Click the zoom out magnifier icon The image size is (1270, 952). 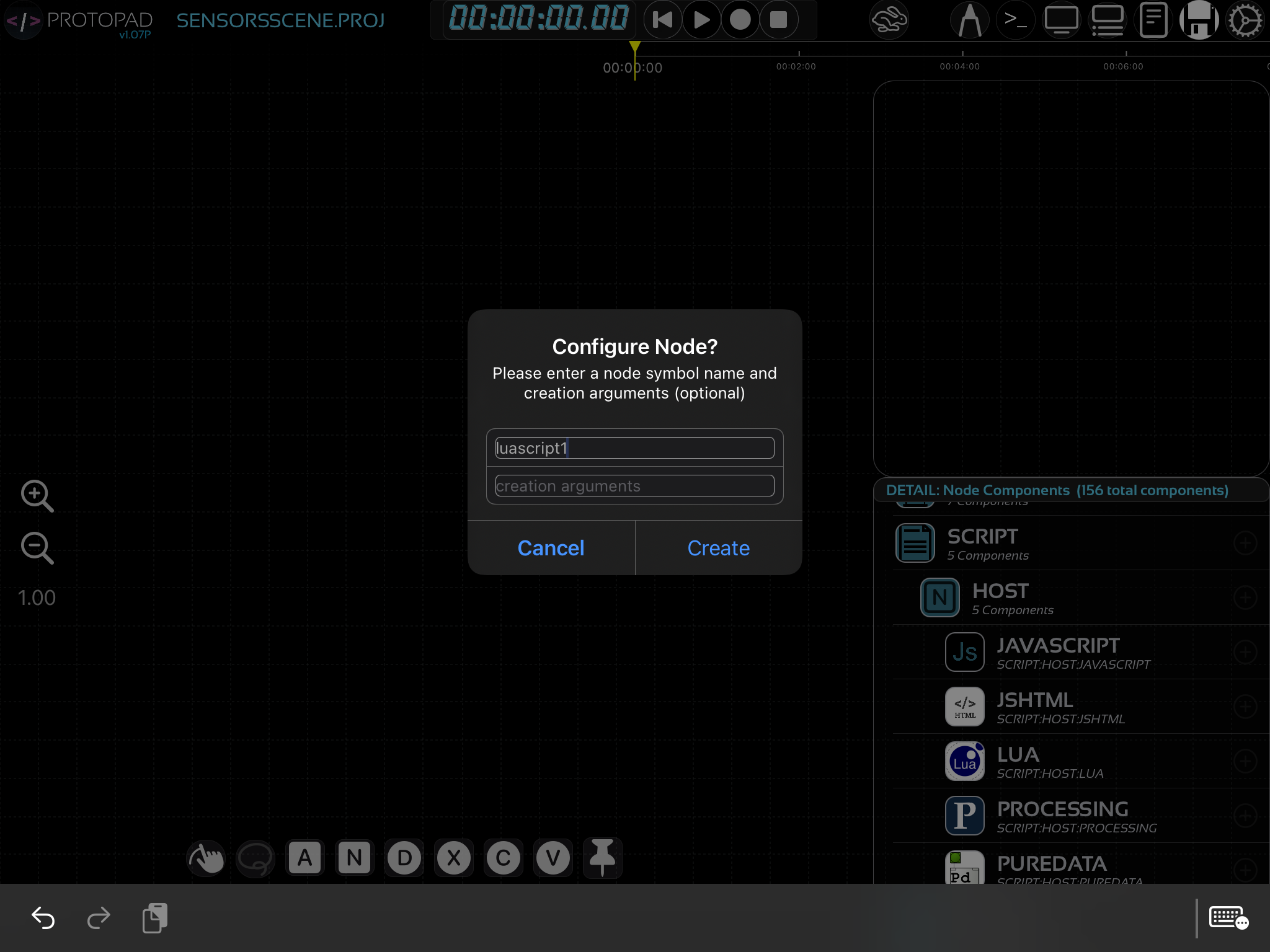coord(37,548)
